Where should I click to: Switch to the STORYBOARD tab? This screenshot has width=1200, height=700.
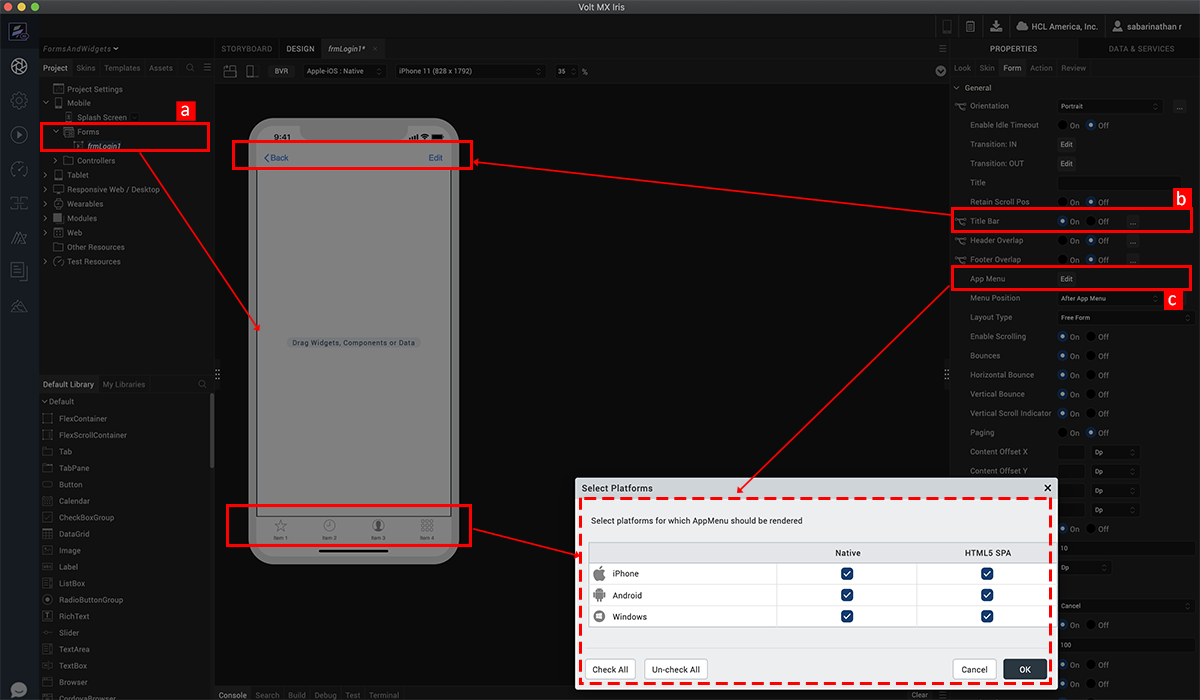246,47
